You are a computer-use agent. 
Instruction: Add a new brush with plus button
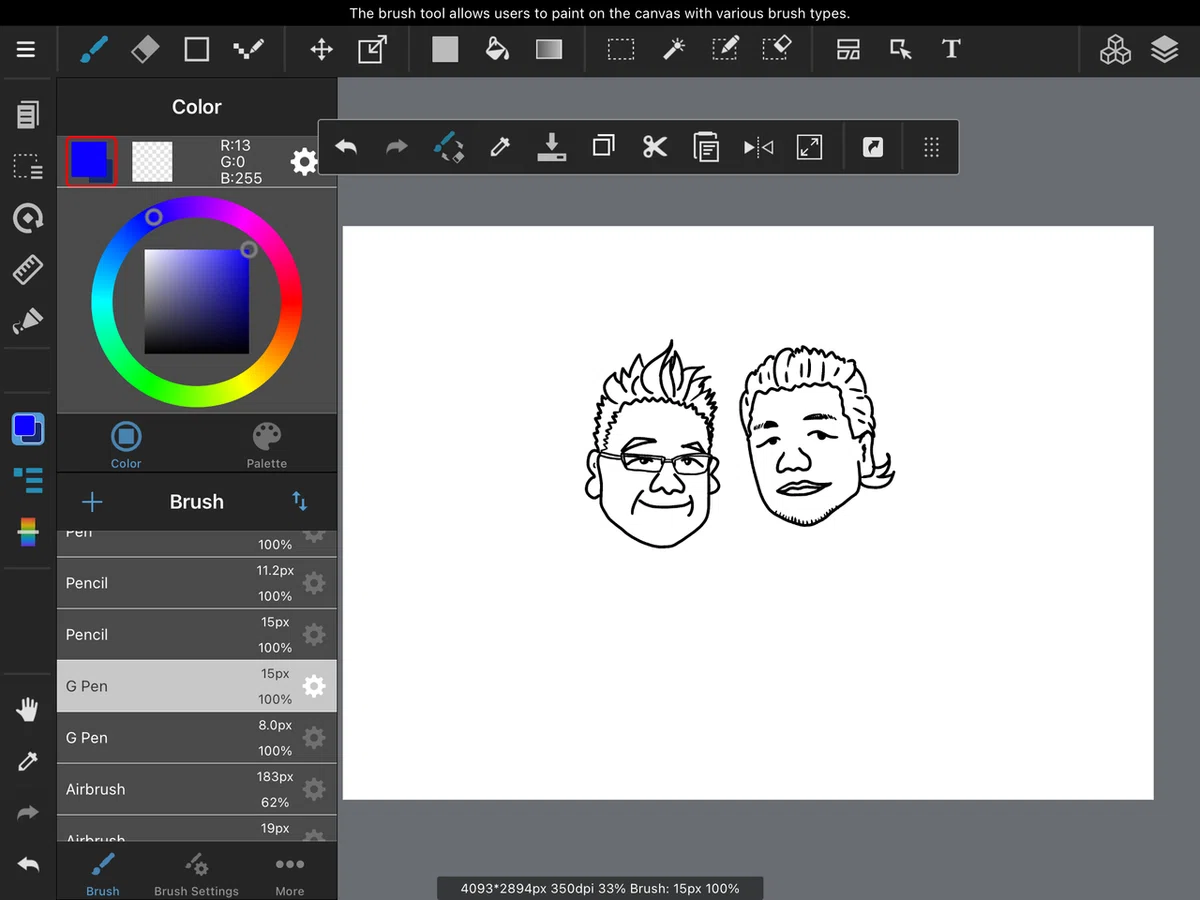tap(92, 501)
